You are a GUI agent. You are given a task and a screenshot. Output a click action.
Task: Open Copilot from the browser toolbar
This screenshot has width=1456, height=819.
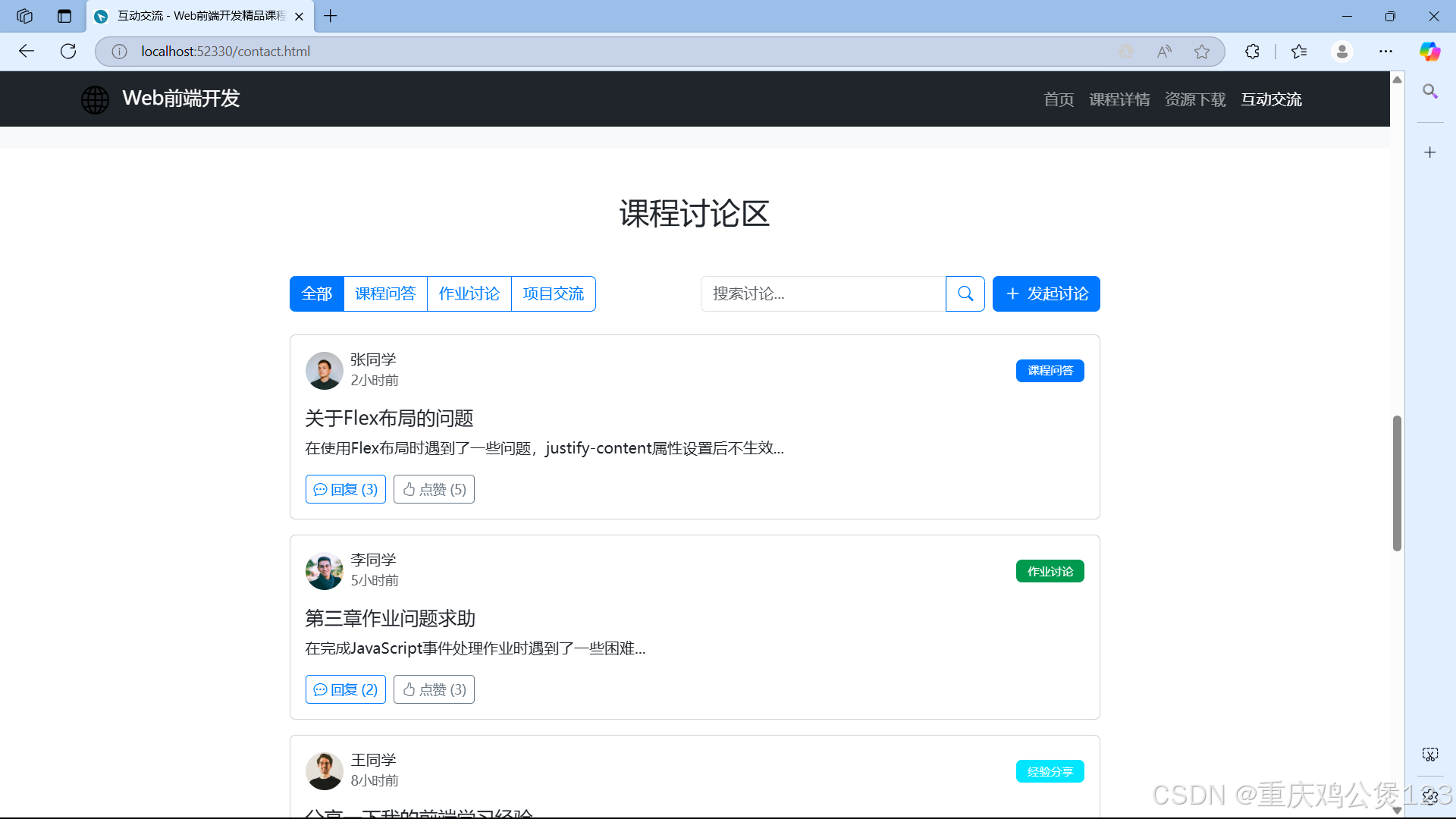1430,51
